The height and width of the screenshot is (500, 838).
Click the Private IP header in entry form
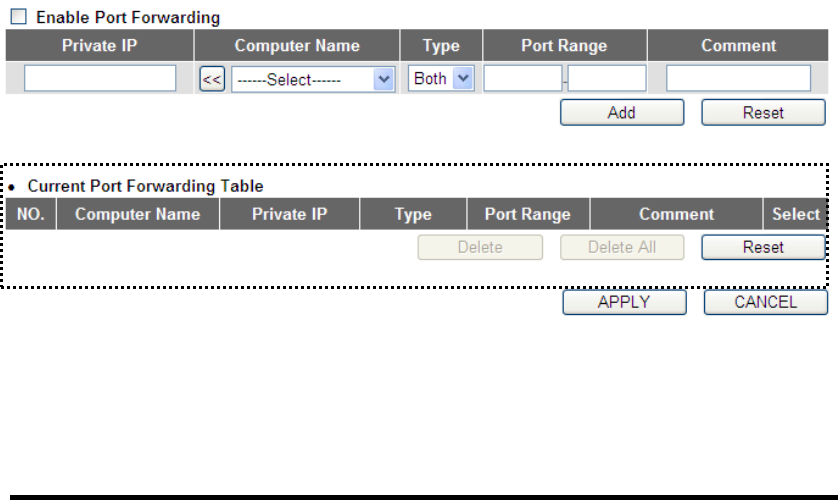click(99, 45)
